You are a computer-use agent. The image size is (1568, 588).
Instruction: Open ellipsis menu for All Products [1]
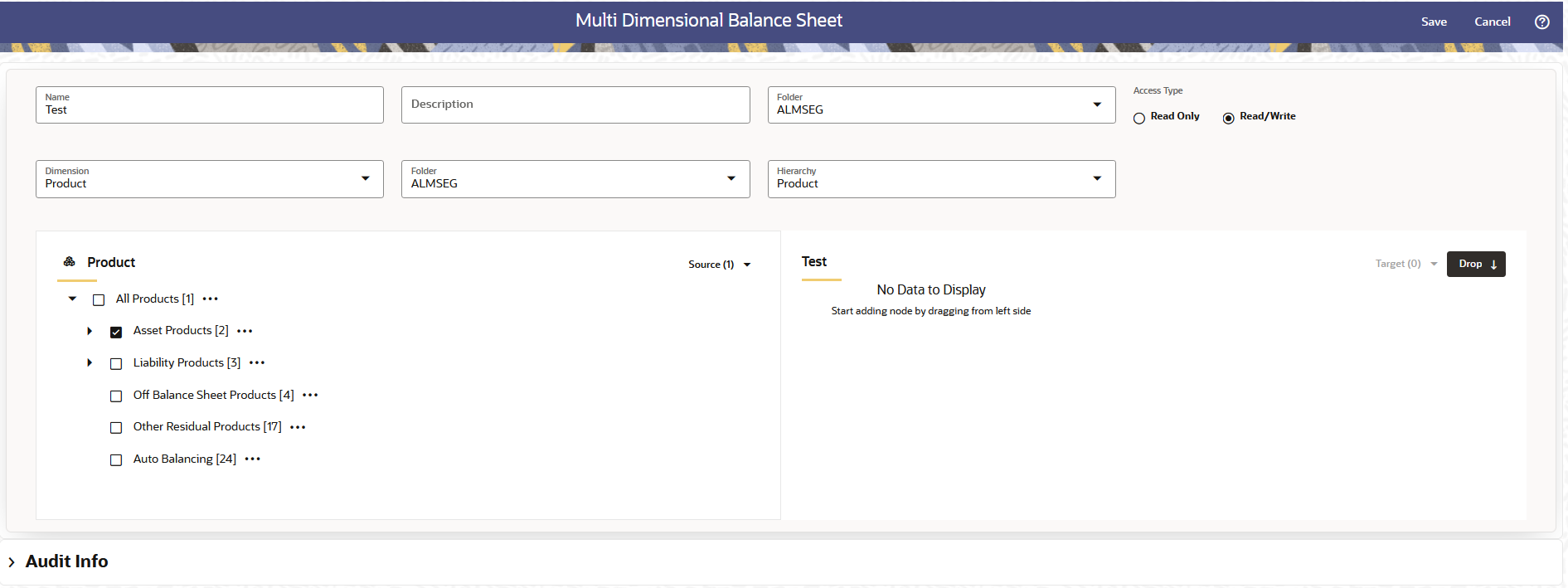tap(211, 299)
